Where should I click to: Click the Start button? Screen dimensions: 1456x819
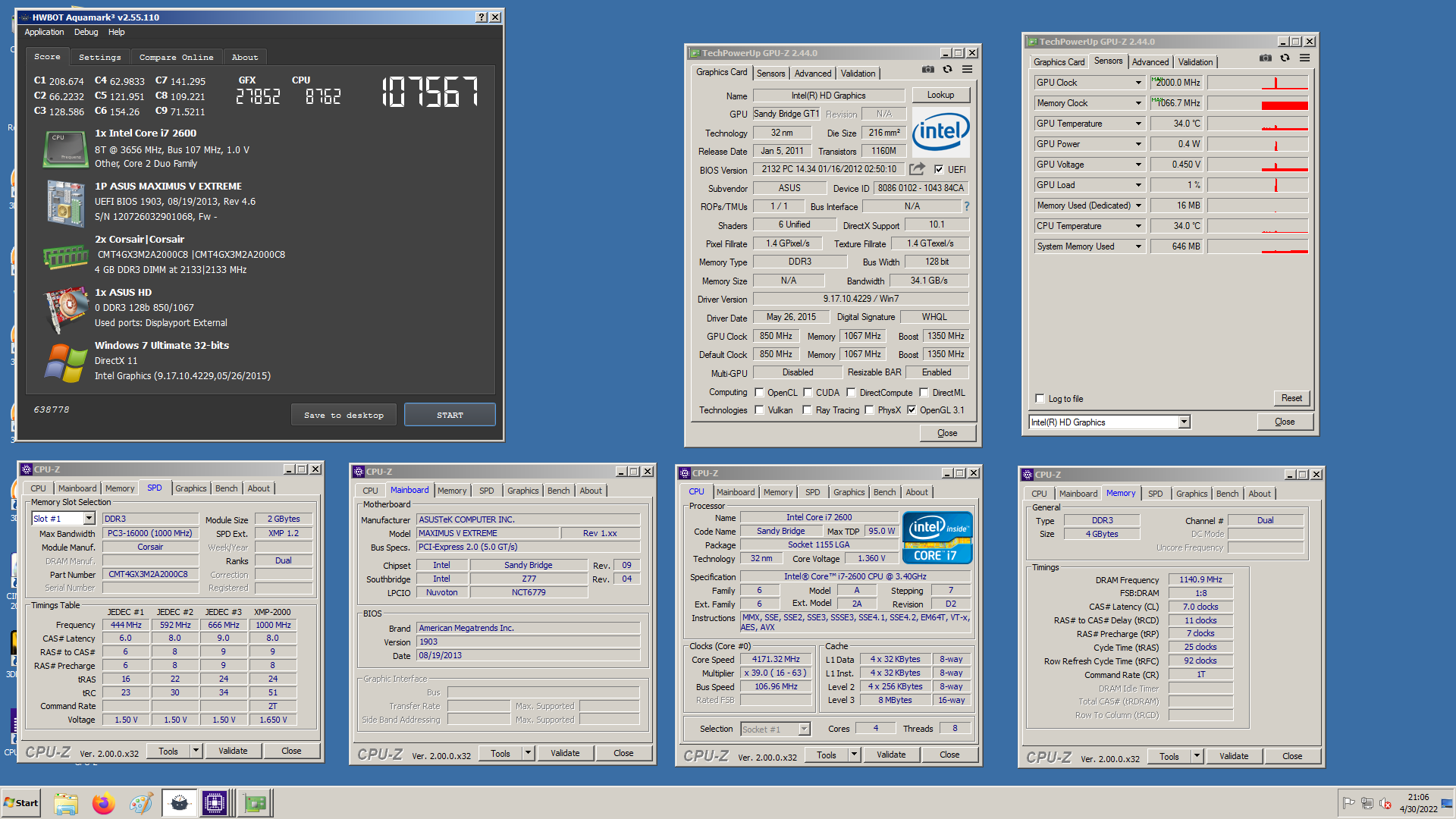(21, 803)
